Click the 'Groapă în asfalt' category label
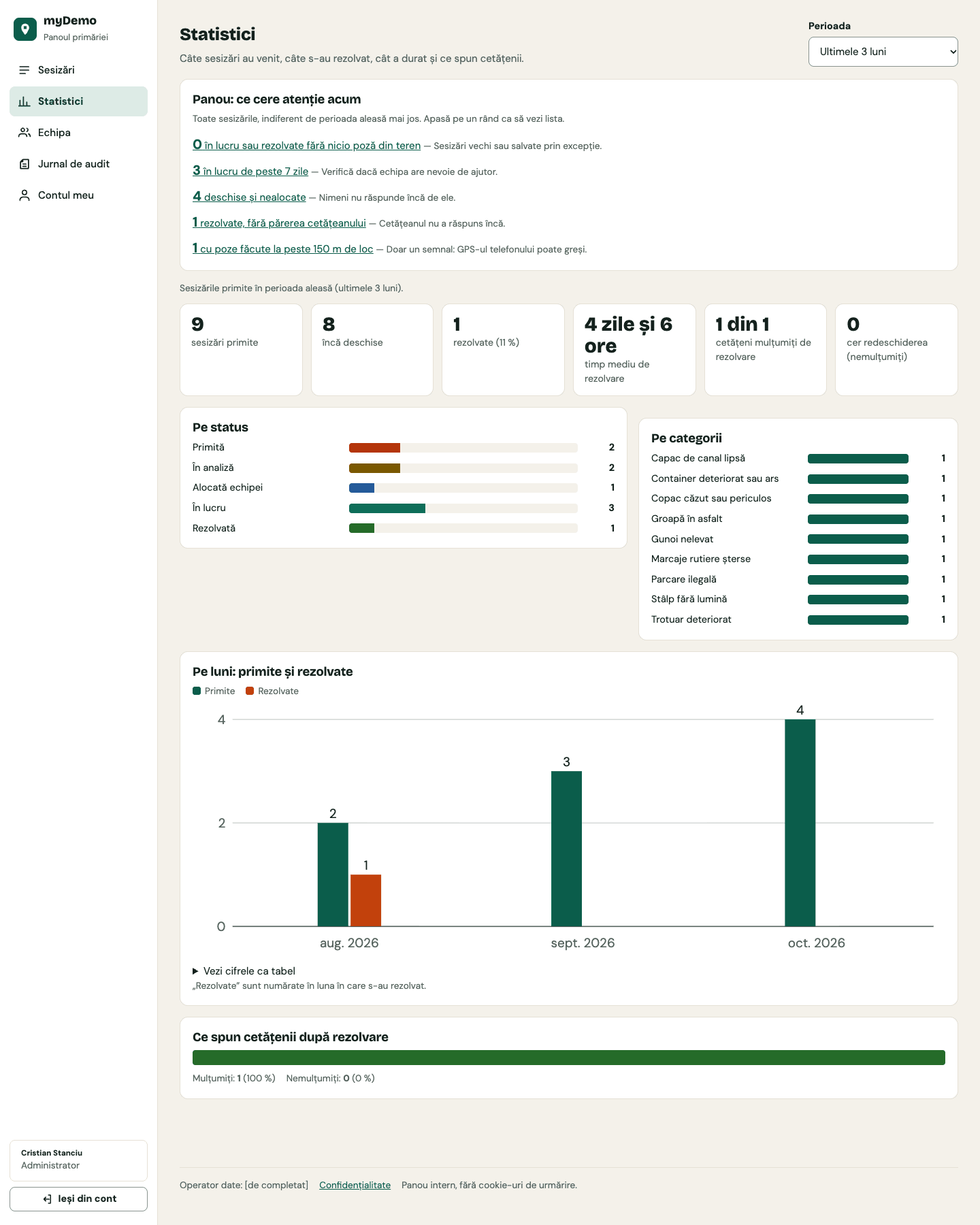Viewport: 980px width, 1225px height. 687,519
